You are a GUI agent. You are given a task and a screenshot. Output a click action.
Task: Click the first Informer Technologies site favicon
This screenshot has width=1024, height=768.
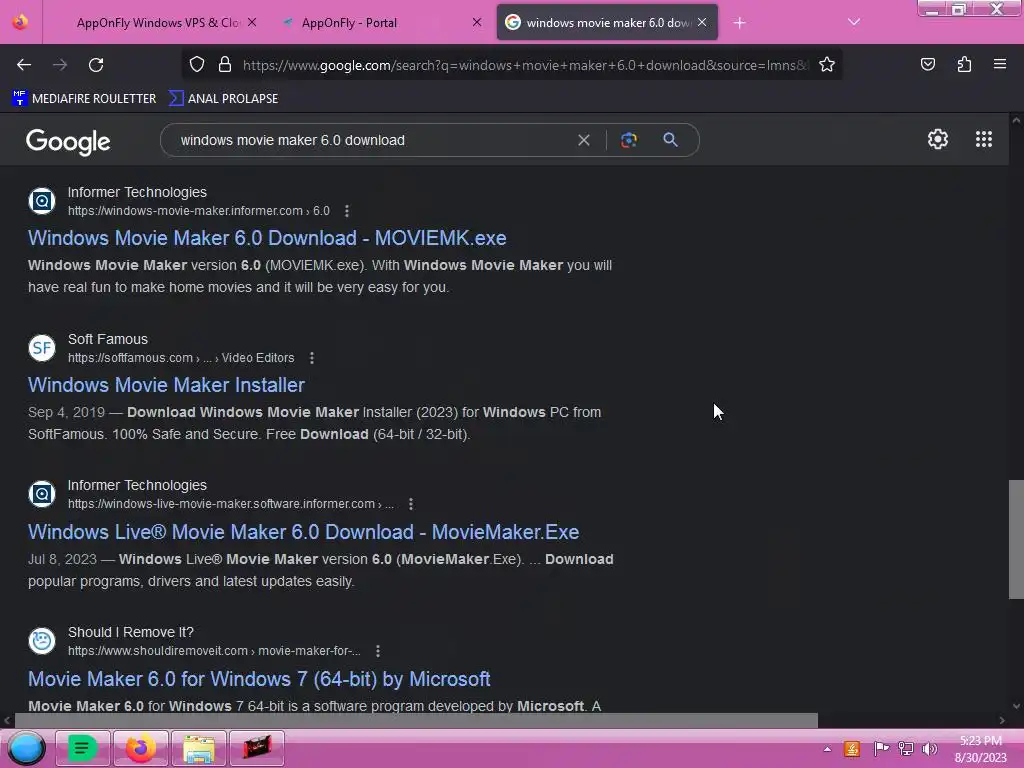click(42, 201)
